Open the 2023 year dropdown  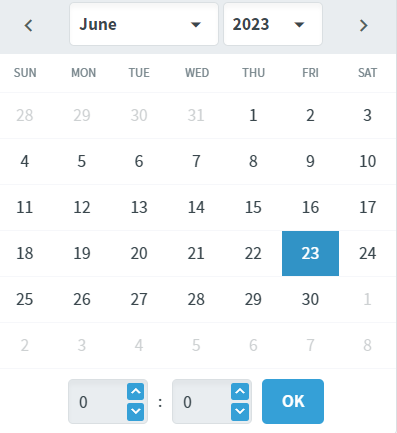(x=273, y=24)
